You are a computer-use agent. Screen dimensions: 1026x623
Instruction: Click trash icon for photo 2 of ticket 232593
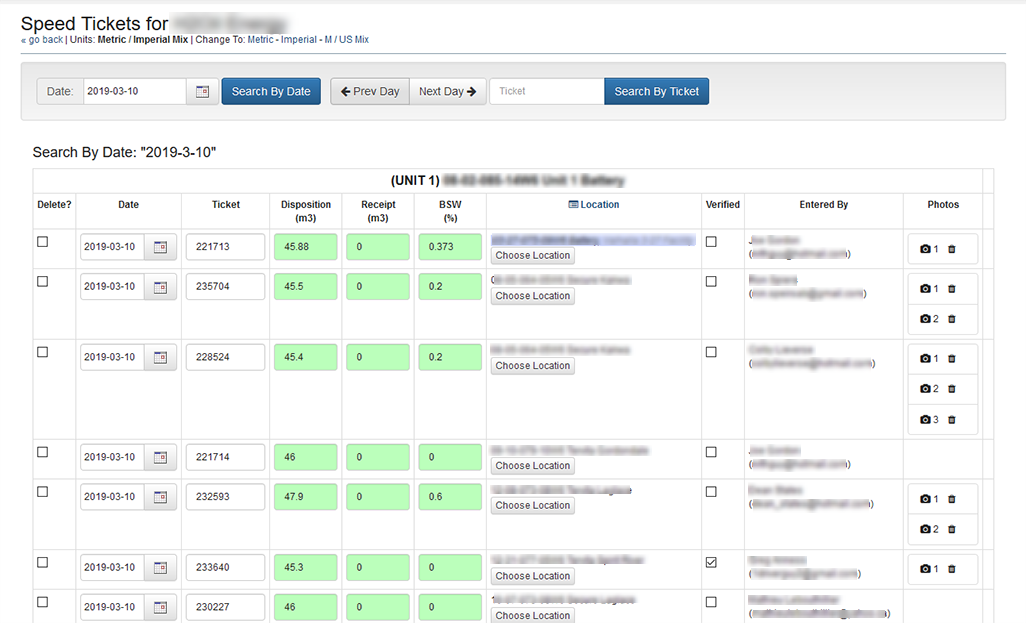tap(951, 529)
